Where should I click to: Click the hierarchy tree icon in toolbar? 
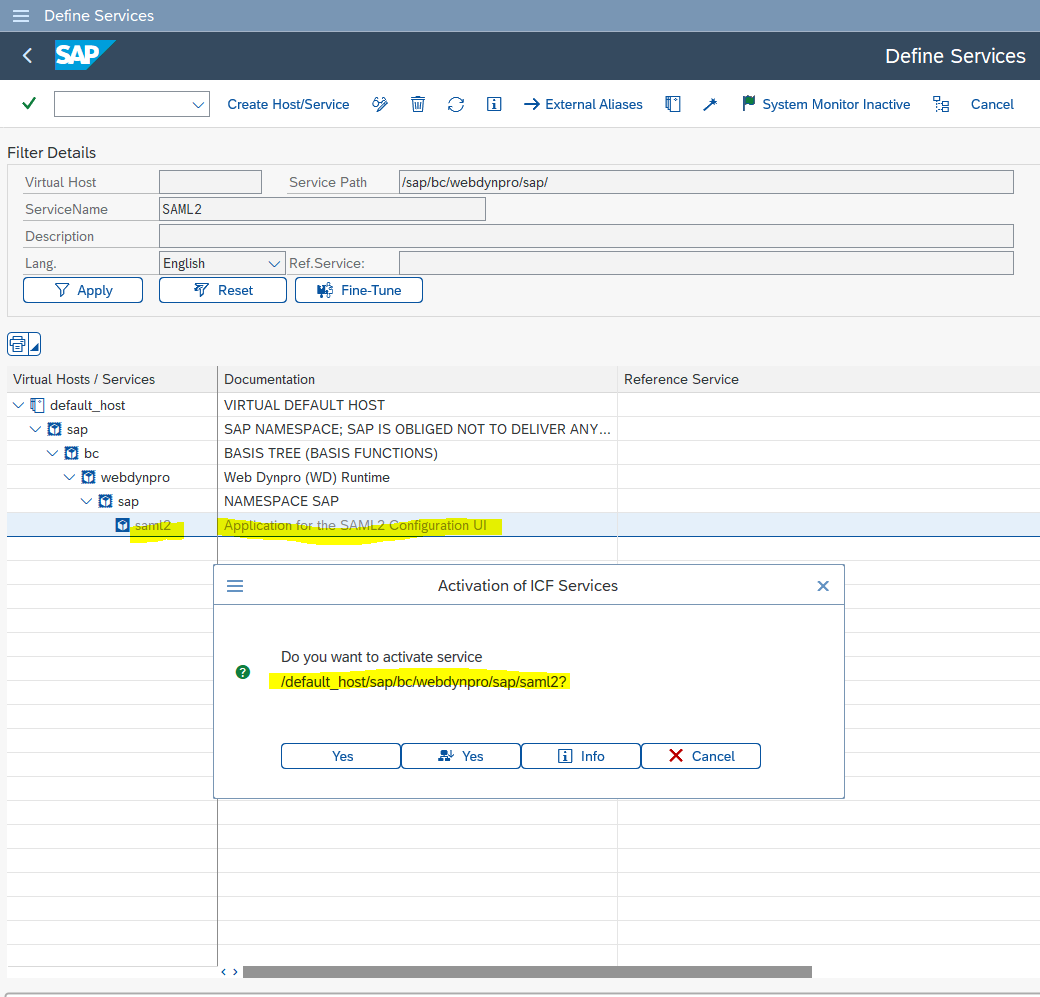point(941,104)
